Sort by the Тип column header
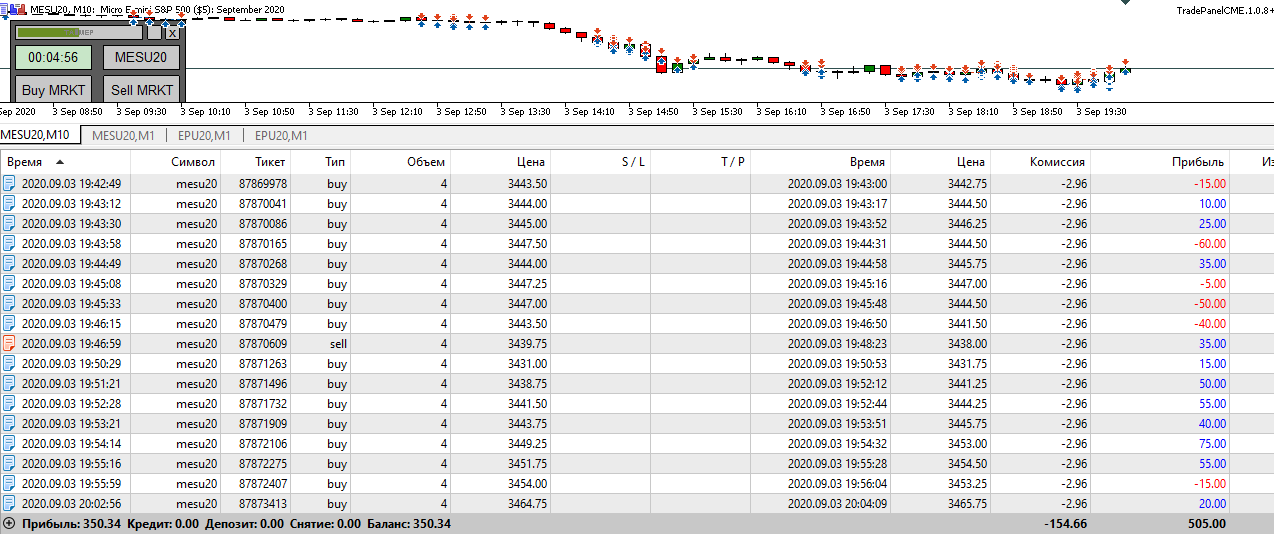The width and height of the screenshot is (1274, 534). pos(335,161)
